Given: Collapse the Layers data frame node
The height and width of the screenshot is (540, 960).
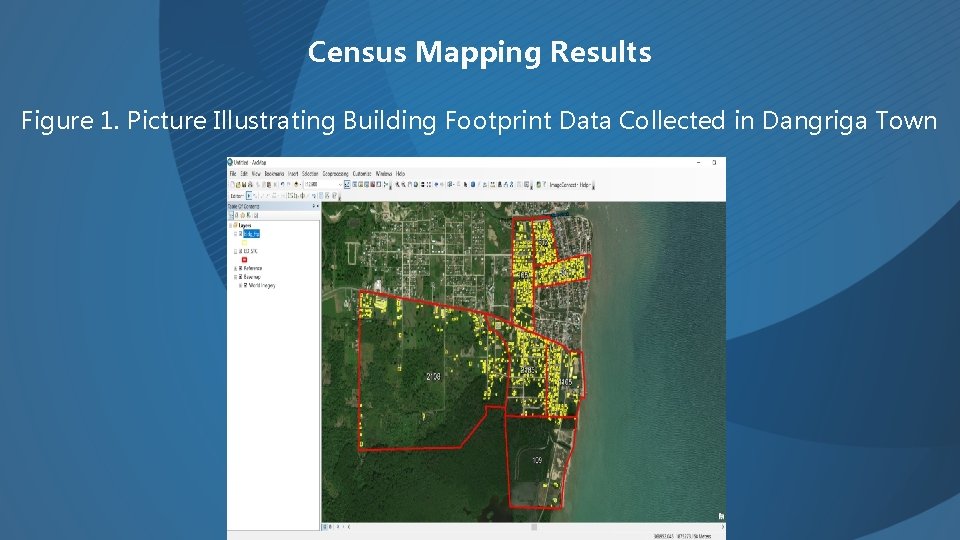Looking at the screenshot, I should (x=230, y=225).
